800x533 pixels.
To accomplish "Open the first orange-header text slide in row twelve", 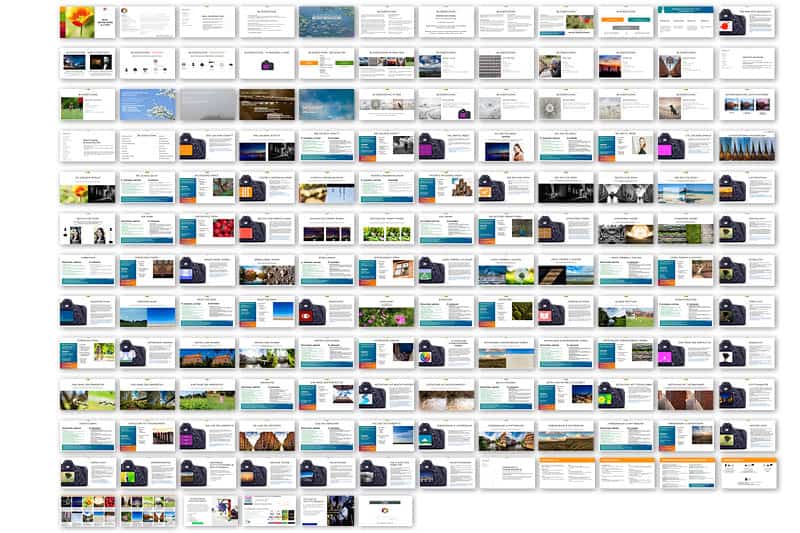I will 566,472.
